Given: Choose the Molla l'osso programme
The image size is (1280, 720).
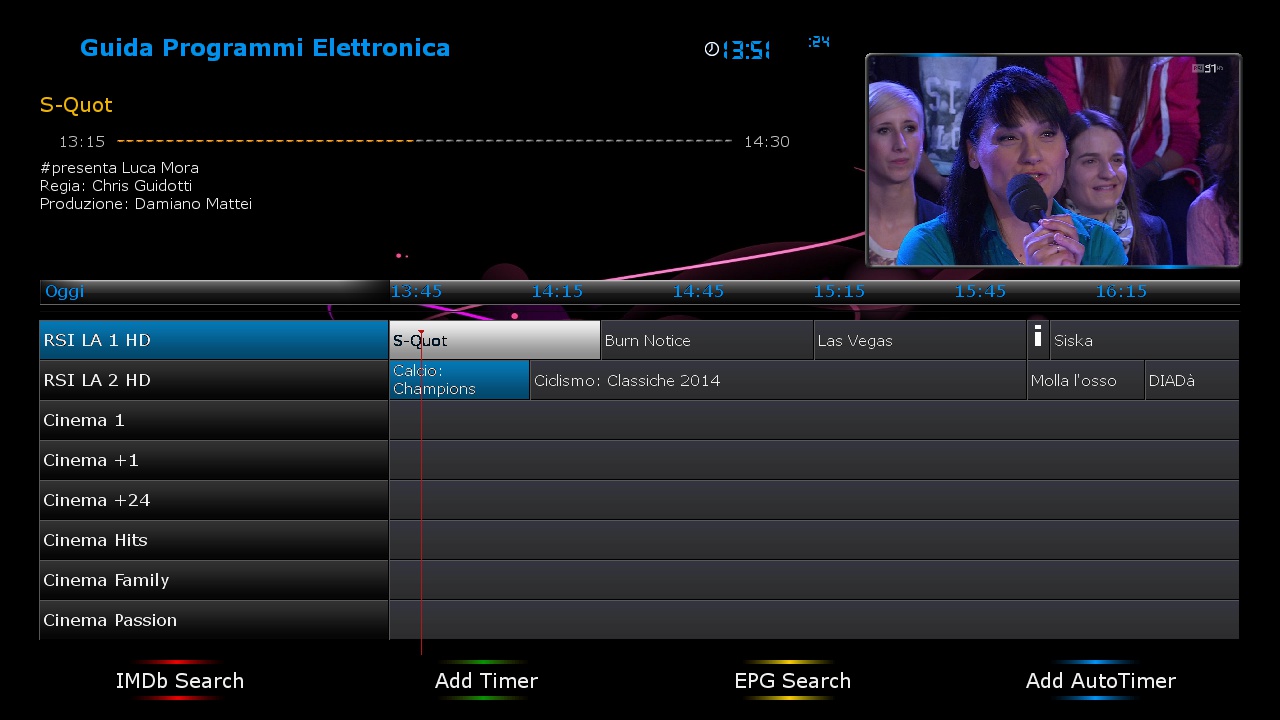Looking at the screenshot, I should (1086, 380).
